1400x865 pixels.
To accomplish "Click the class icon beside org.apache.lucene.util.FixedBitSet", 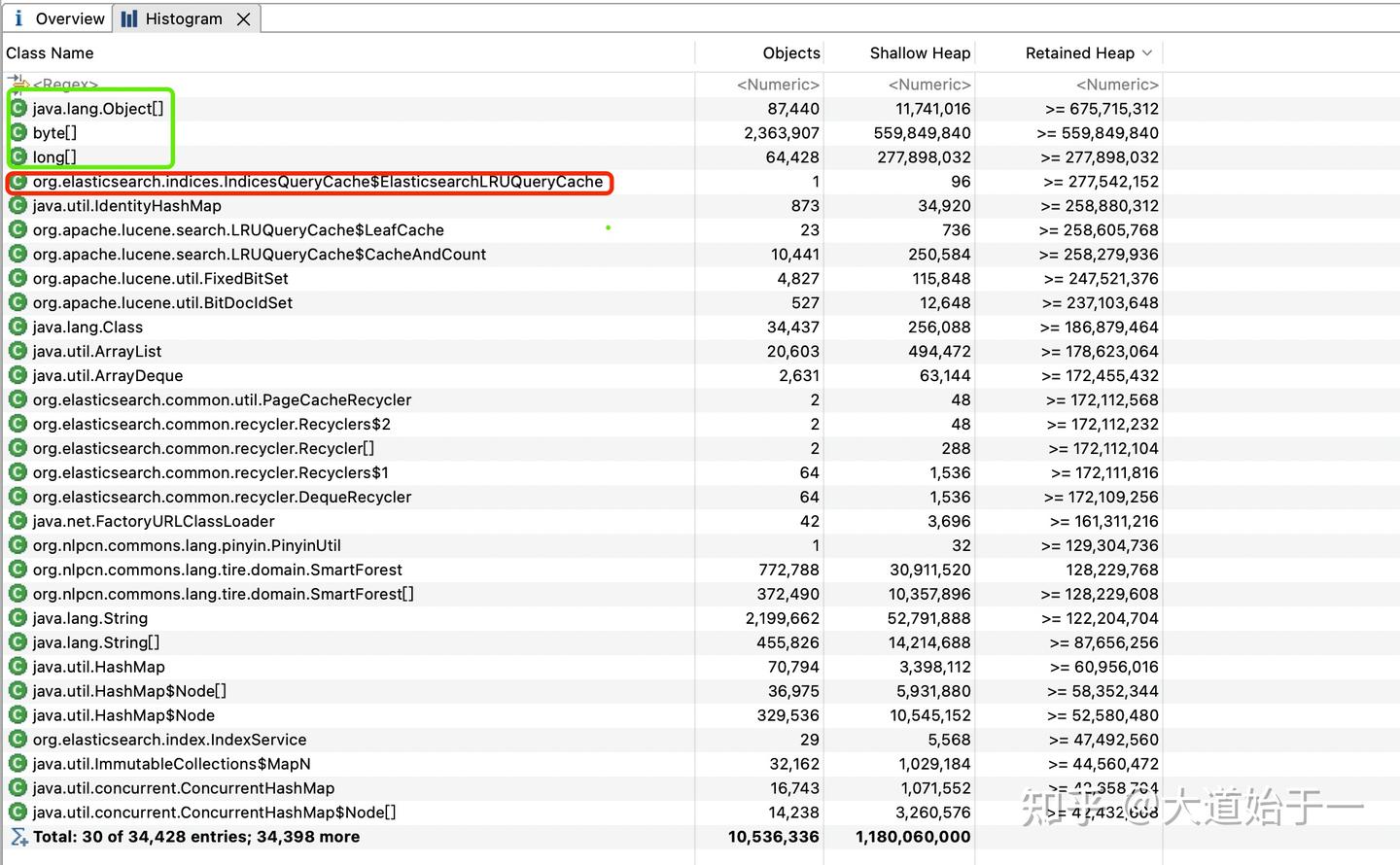I will coord(17,278).
